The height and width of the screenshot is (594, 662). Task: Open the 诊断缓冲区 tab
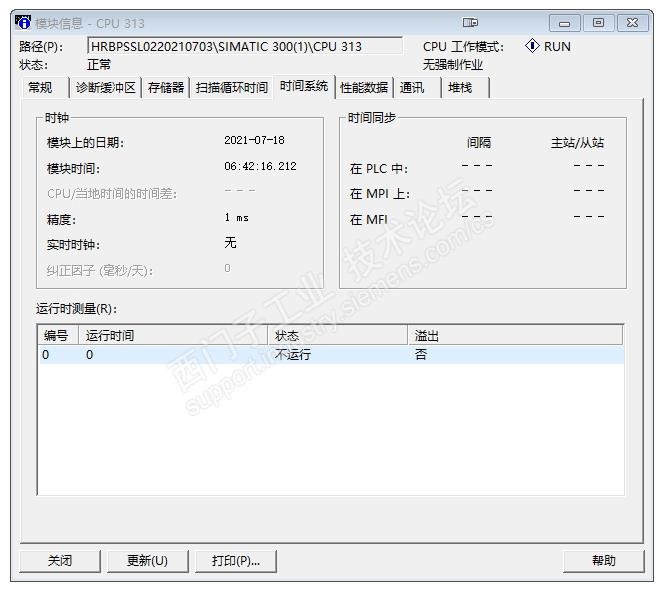click(106, 87)
